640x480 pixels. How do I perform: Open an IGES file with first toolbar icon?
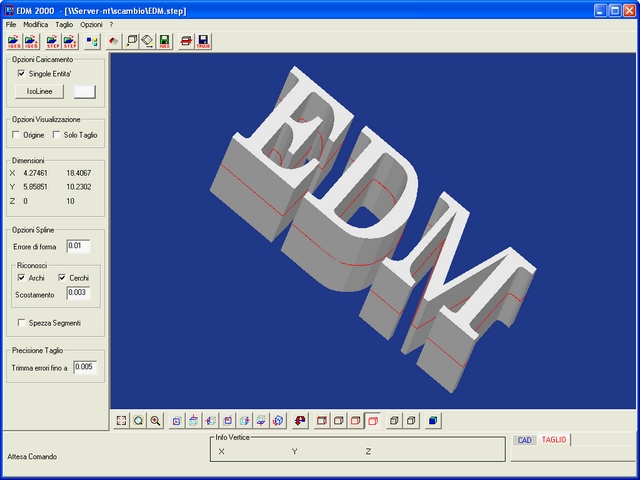[14, 41]
